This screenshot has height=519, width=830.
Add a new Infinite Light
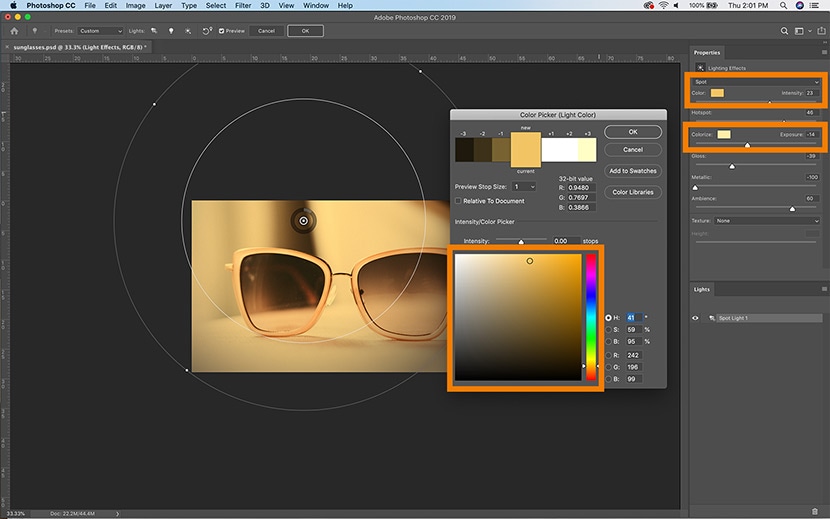[189, 31]
